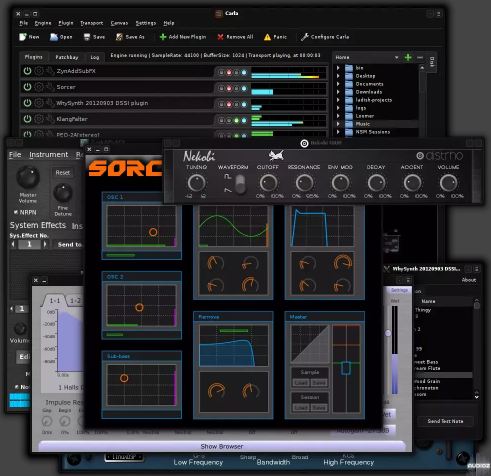Click the New toolbar icon in Carla
This screenshot has height=476, width=491.
[x=23, y=37]
